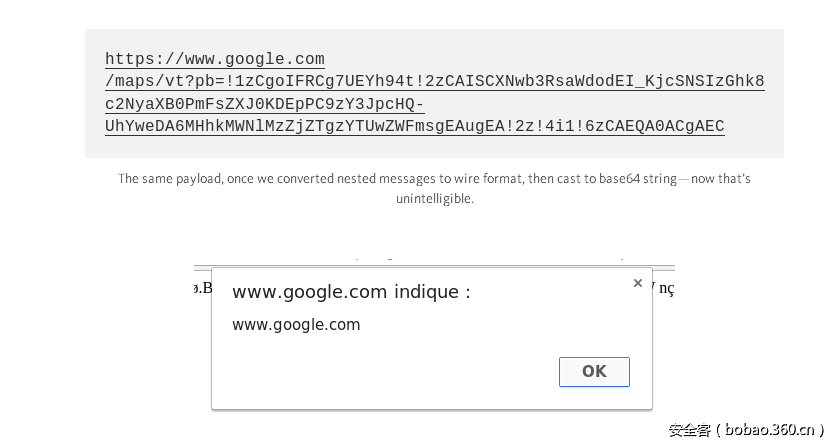This screenshot has width=839, height=448.
Task: Close the alert dialog with the X icon
Action: (x=638, y=283)
